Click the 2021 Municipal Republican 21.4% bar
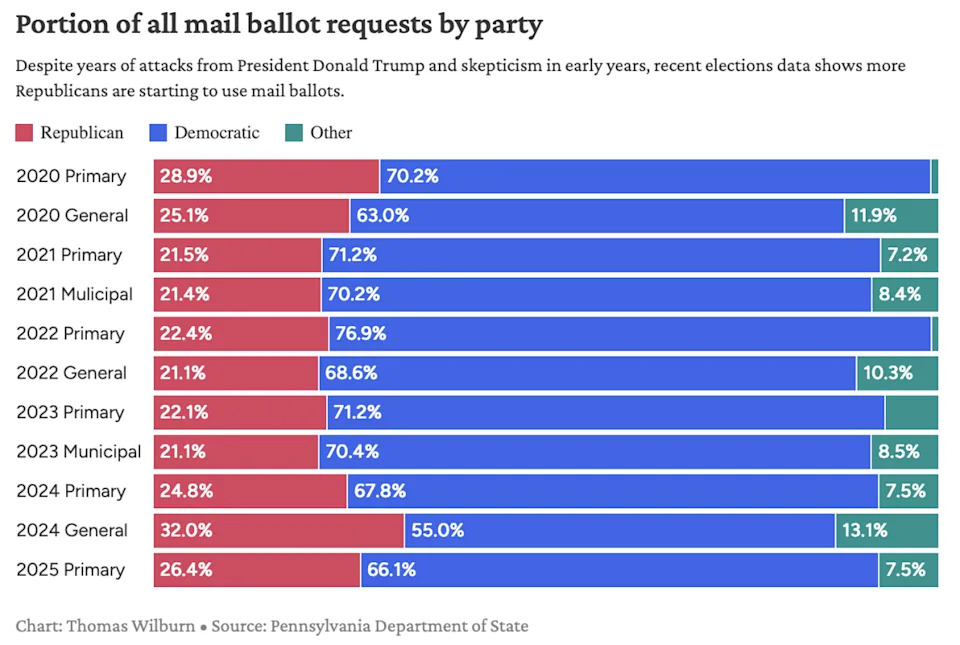 237,295
